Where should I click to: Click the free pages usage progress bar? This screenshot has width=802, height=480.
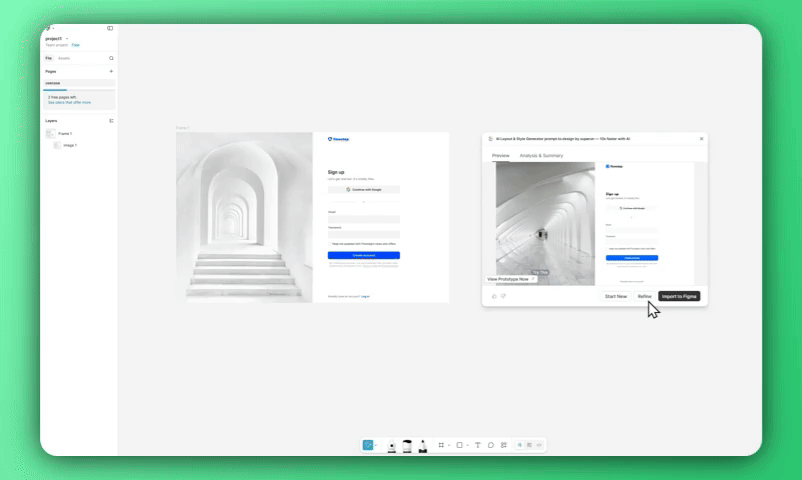(x=79, y=90)
